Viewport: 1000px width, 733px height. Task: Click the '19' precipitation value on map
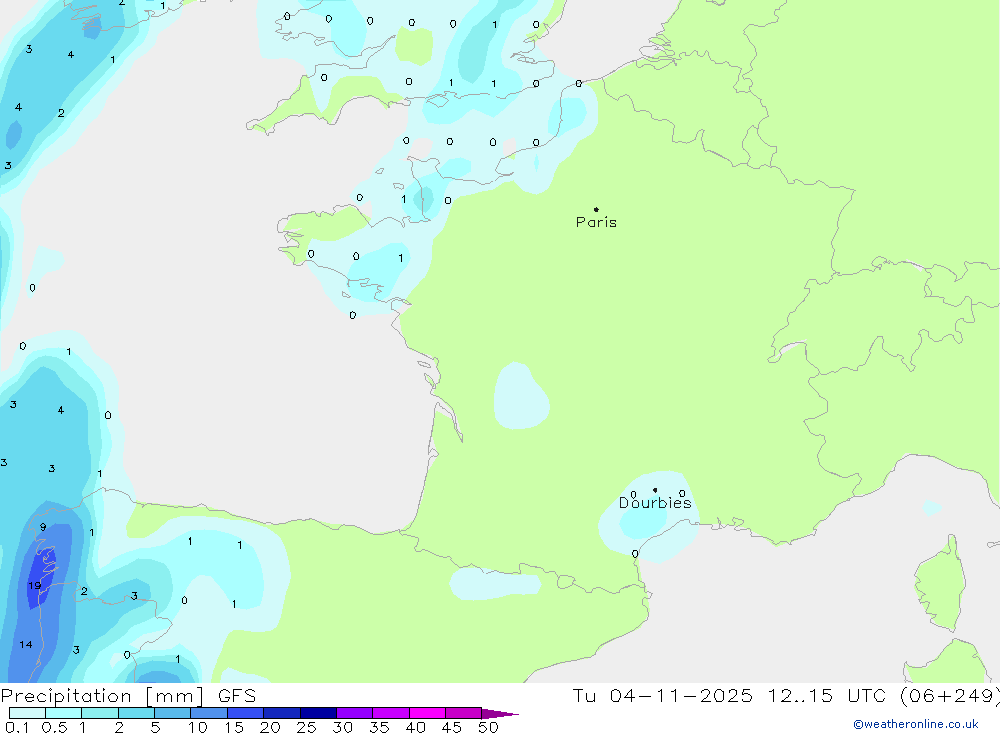click(x=34, y=586)
